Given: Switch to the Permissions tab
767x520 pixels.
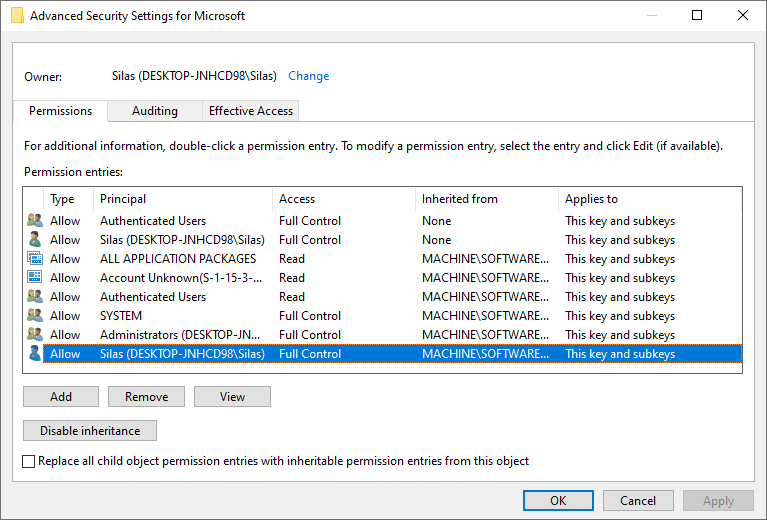Looking at the screenshot, I should click(60, 111).
